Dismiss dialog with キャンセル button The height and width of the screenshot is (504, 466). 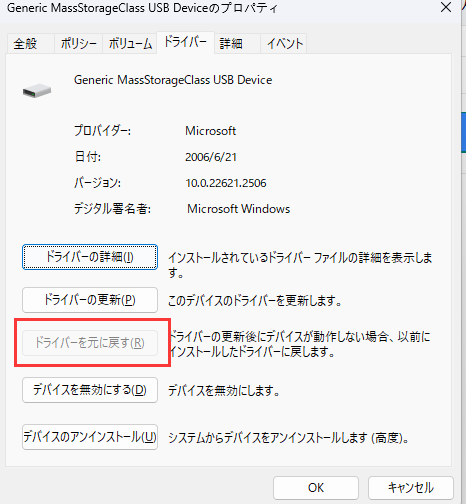pyautogui.click(x=411, y=488)
